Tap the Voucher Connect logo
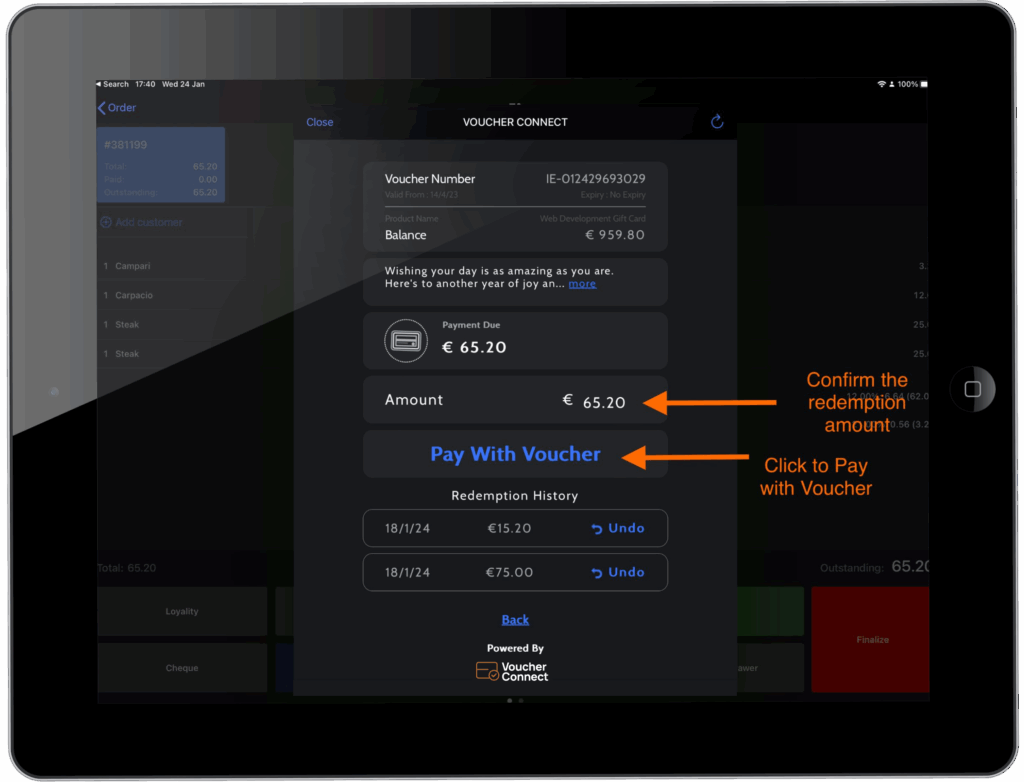The image size is (1024, 782). (512, 671)
